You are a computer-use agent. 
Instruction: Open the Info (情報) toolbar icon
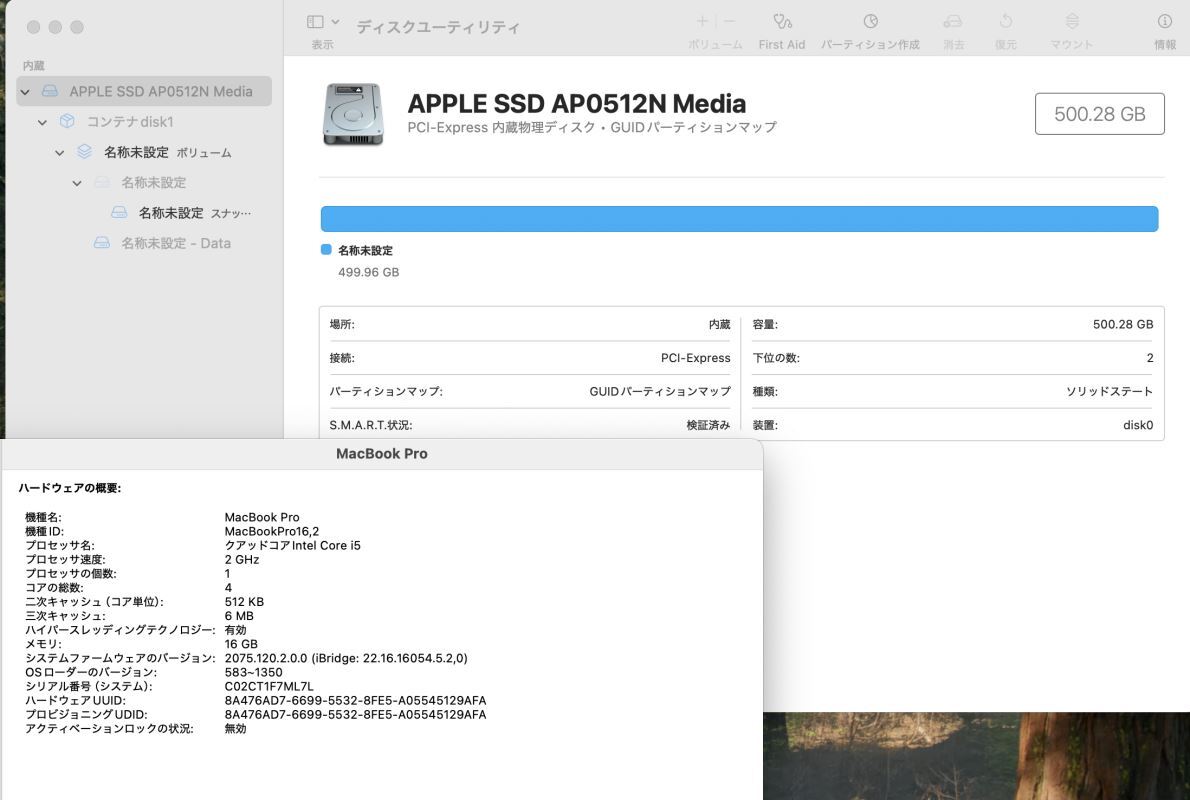(x=1164, y=22)
